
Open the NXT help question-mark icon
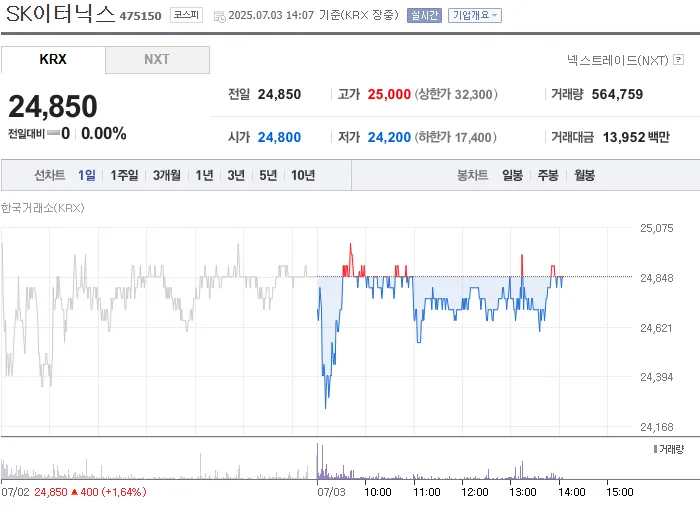(679, 59)
